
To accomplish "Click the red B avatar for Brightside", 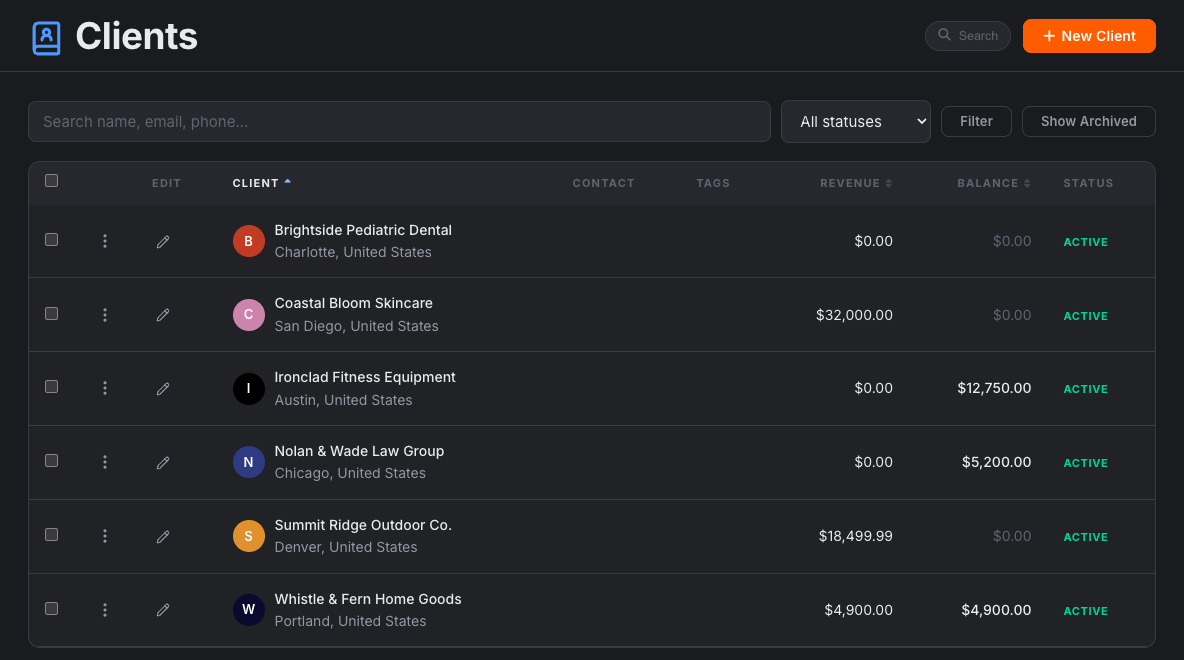I will click(248, 241).
